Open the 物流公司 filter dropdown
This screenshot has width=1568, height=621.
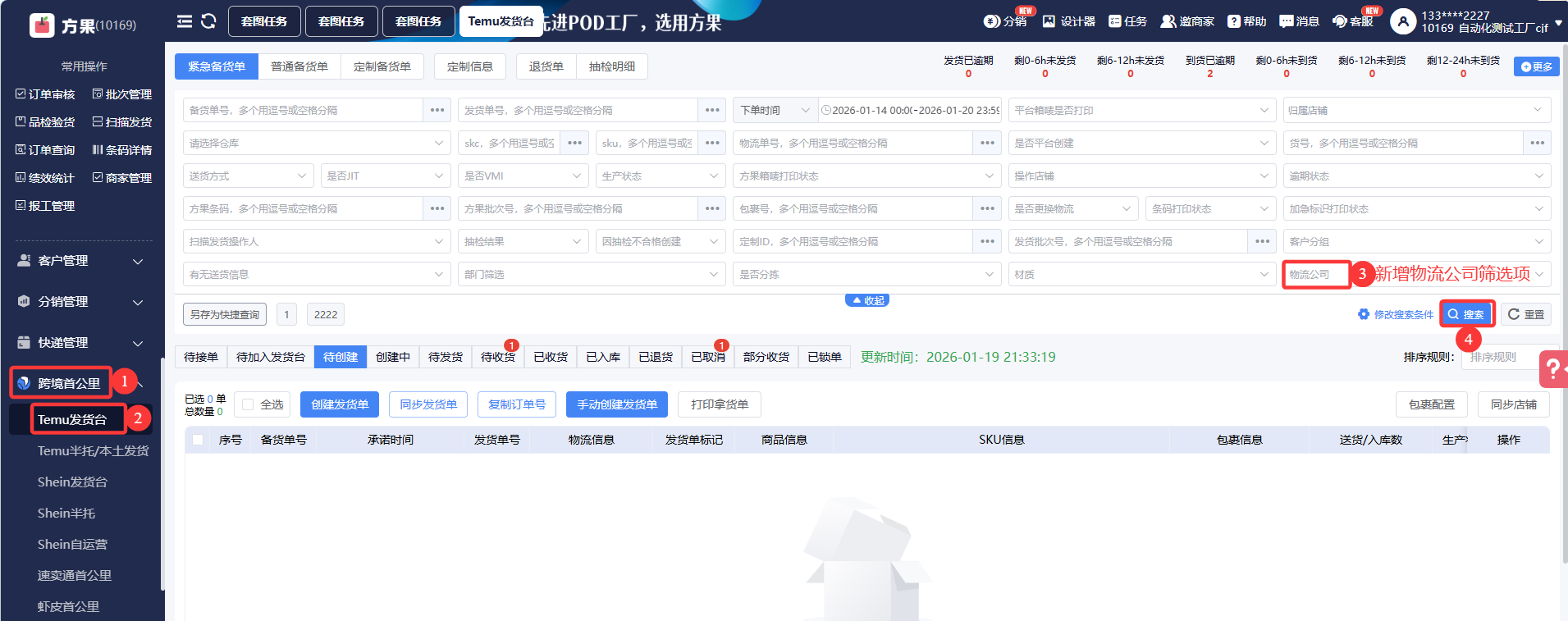point(1316,275)
